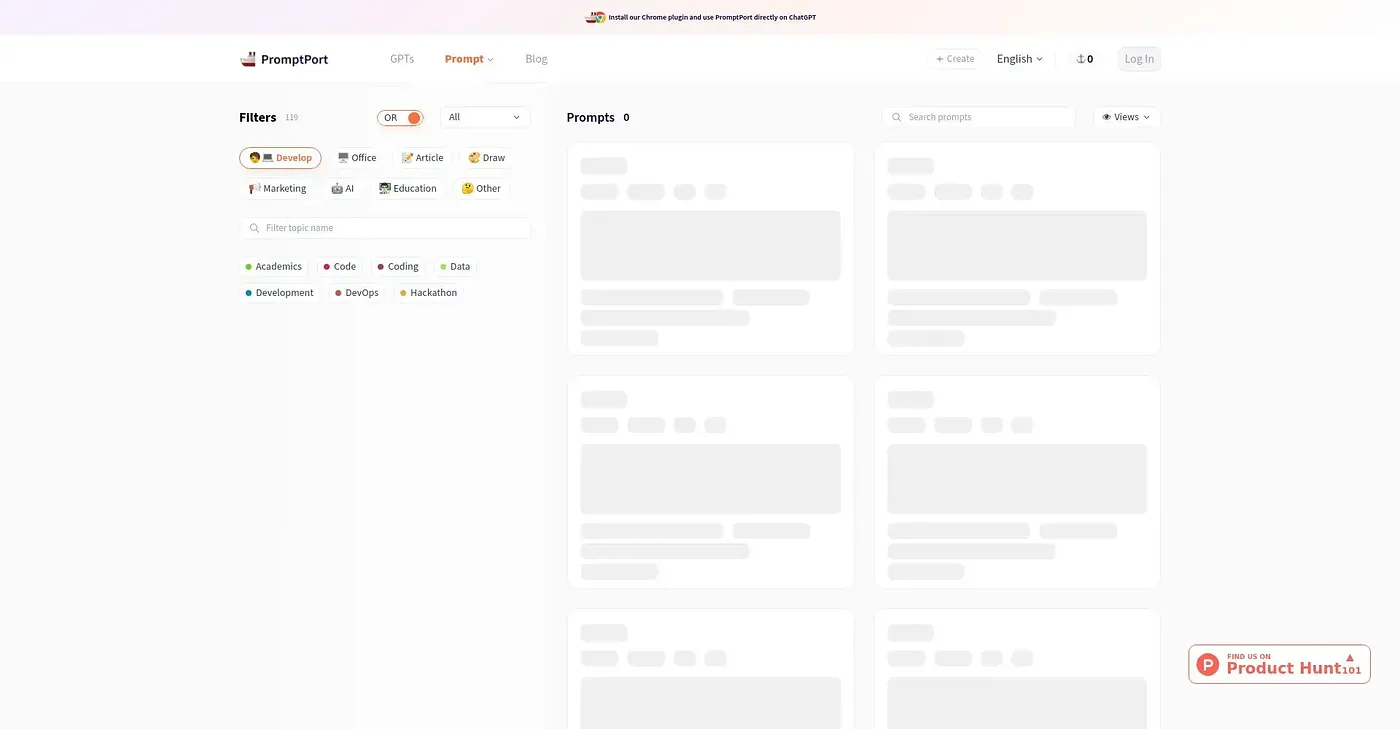Viewport: 1400px width, 729px height.
Task: Select the Office category filter
Action: [x=357, y=158]
